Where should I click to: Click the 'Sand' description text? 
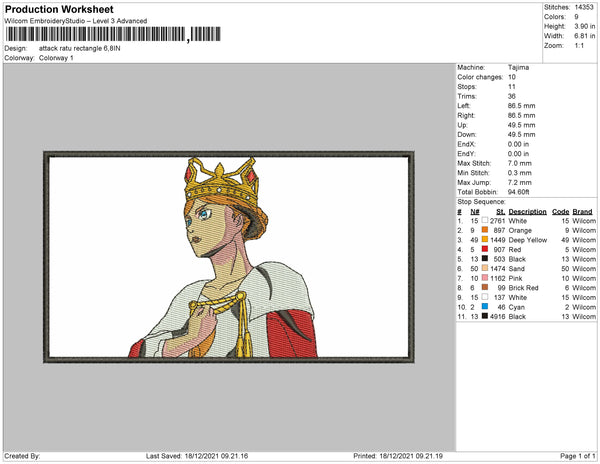pyautogui.click(x=517, y=269)
